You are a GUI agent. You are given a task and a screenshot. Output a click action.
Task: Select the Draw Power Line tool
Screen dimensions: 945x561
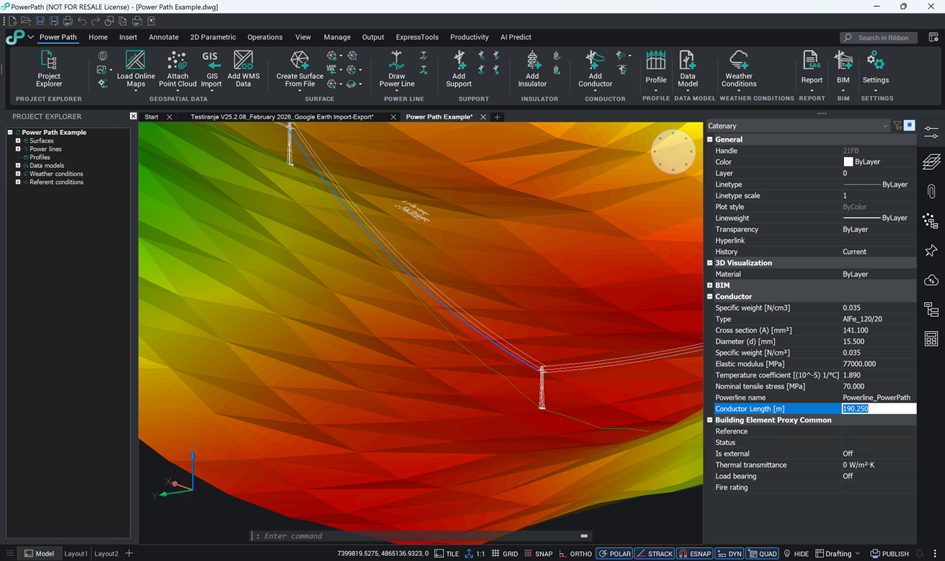[x=397, y=68]
